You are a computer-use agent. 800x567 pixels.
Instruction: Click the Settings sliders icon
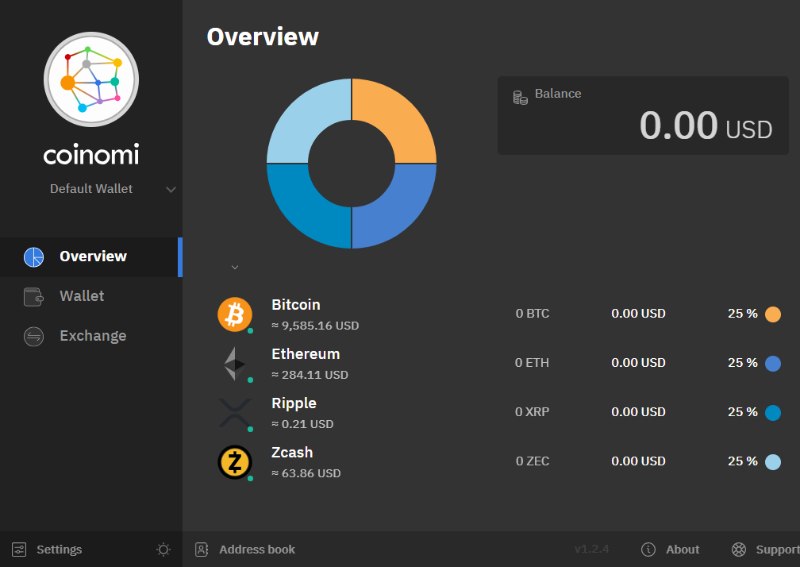pos(19,550)
